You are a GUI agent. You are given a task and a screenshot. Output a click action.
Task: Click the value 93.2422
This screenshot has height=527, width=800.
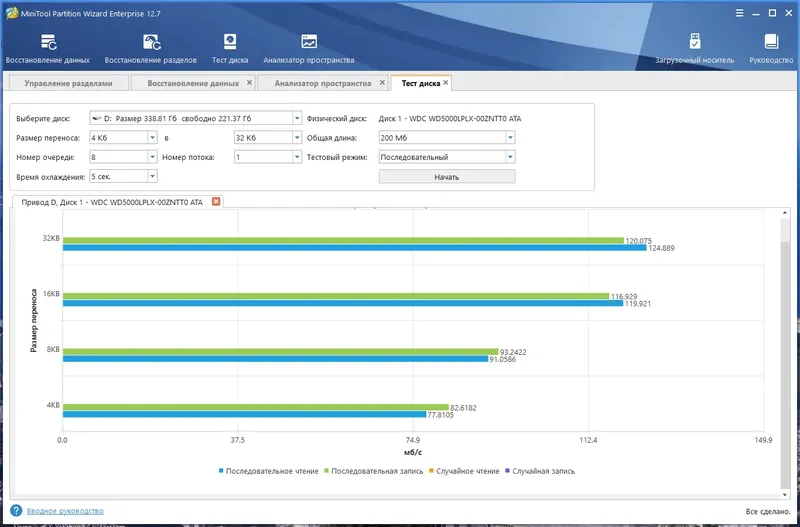(x=515, y=352)
